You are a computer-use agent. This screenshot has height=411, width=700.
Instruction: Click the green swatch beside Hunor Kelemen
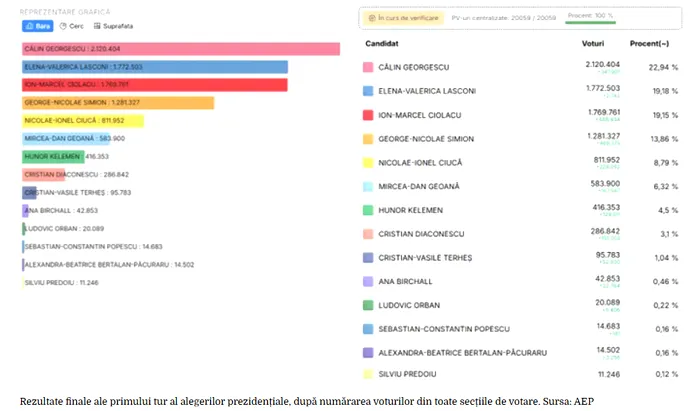coord(367,211)
